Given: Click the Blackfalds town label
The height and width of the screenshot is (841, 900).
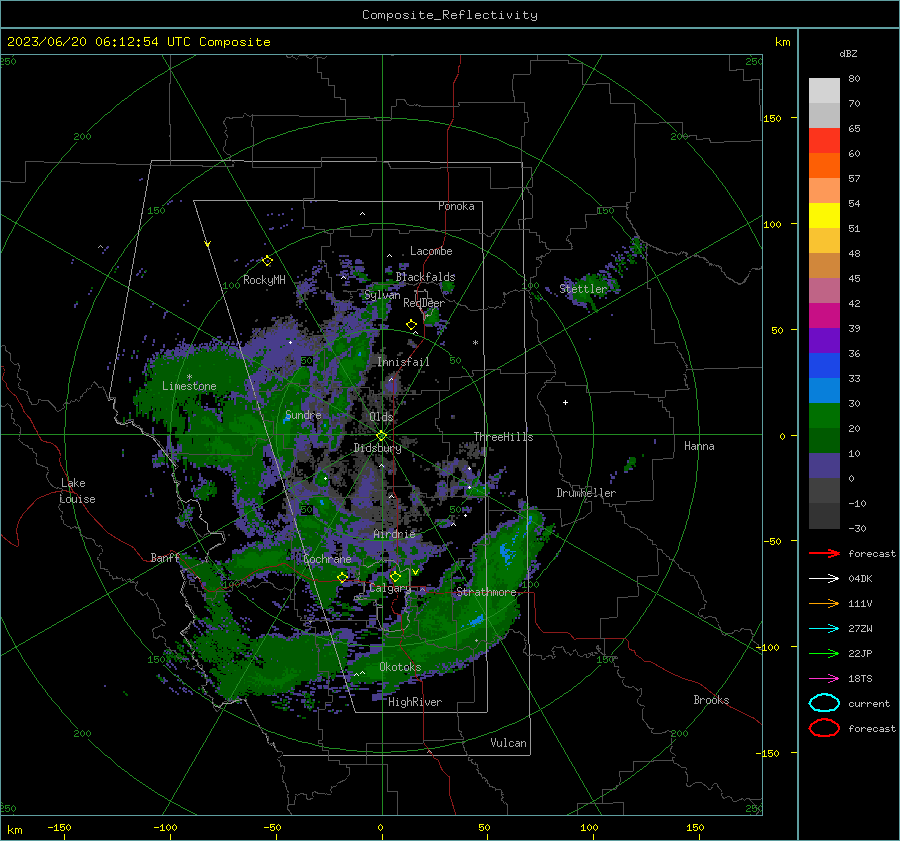Looking at the screenshot, I should tap(425, 277).
